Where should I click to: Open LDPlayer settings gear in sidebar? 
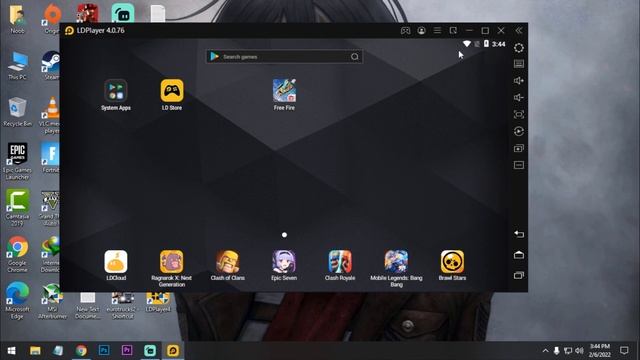519,48
